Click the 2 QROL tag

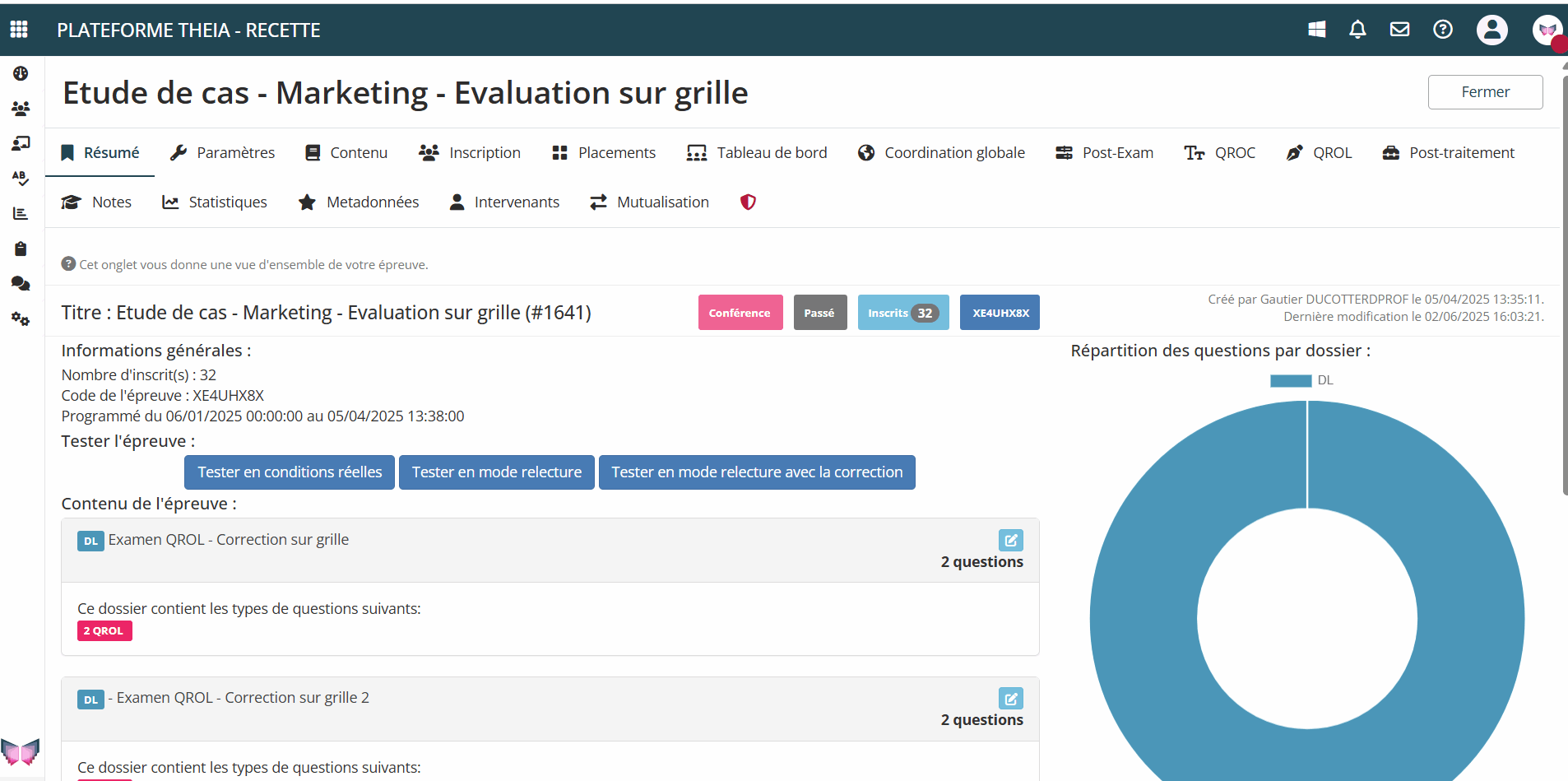[104, 630]
